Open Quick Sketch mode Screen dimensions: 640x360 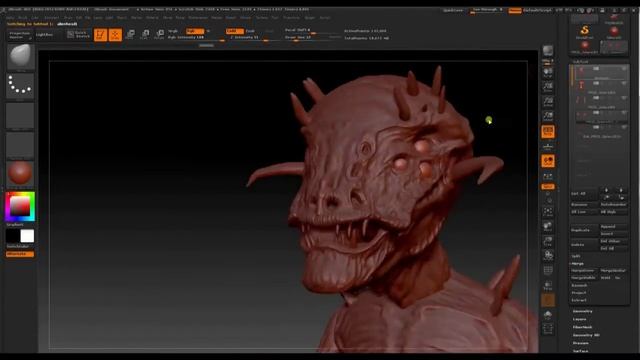pyautogui.click(x=78, y=34)
